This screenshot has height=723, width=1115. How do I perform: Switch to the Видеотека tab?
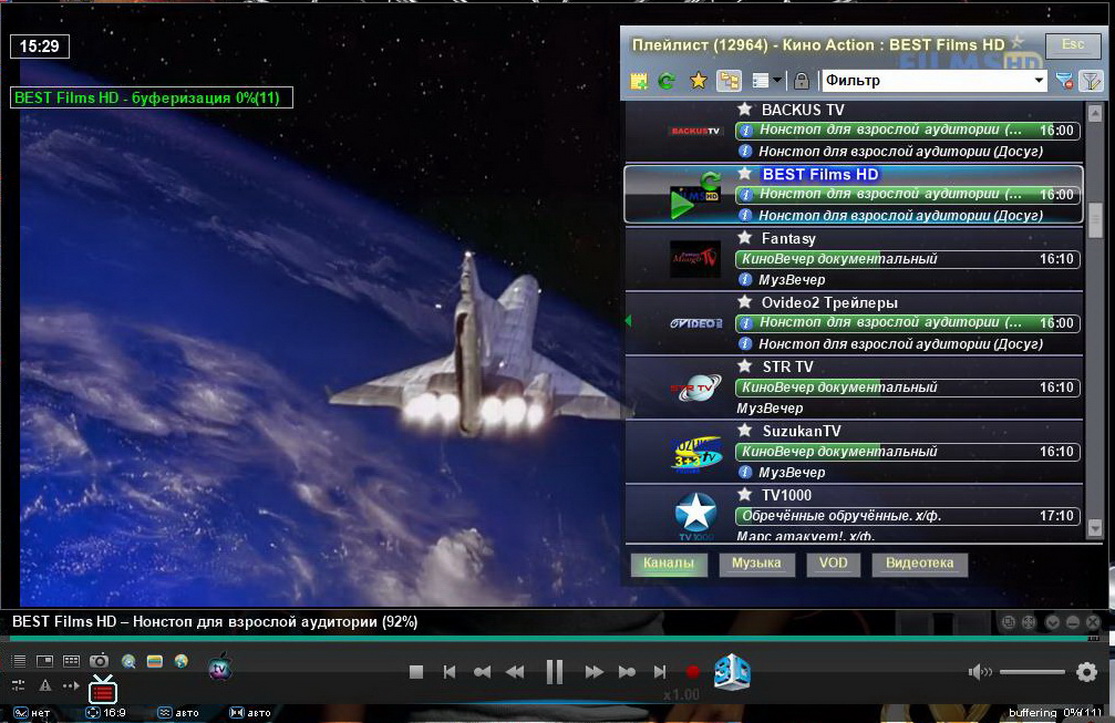coord(919,564)
